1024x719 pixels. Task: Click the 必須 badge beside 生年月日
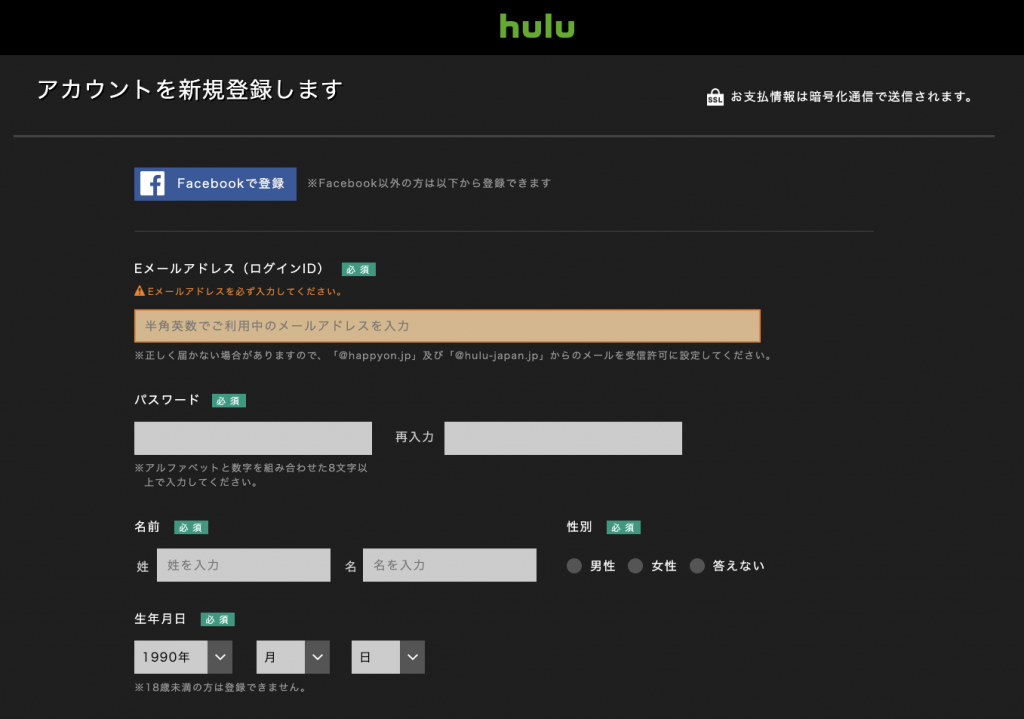[x=217, y=619]
